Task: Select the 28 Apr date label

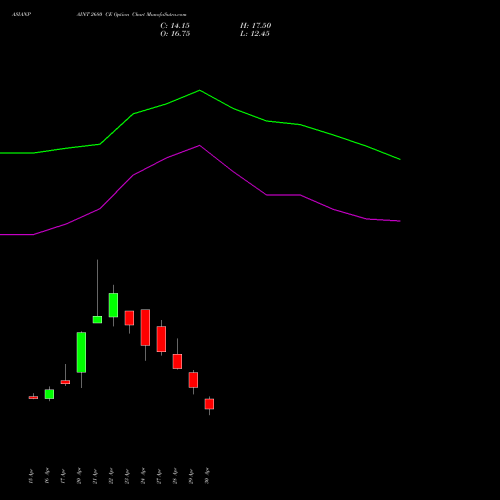Action: [175, 476]
